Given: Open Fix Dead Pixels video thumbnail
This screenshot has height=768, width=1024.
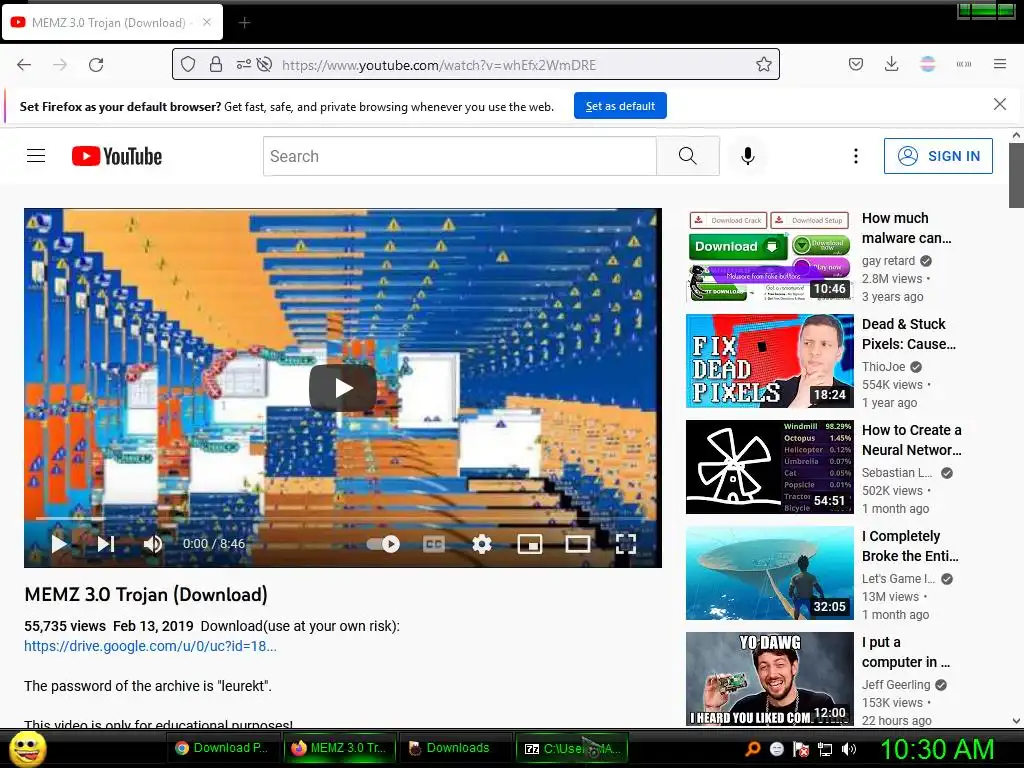Looking at the screenshot, I should (x=770, y=360).
